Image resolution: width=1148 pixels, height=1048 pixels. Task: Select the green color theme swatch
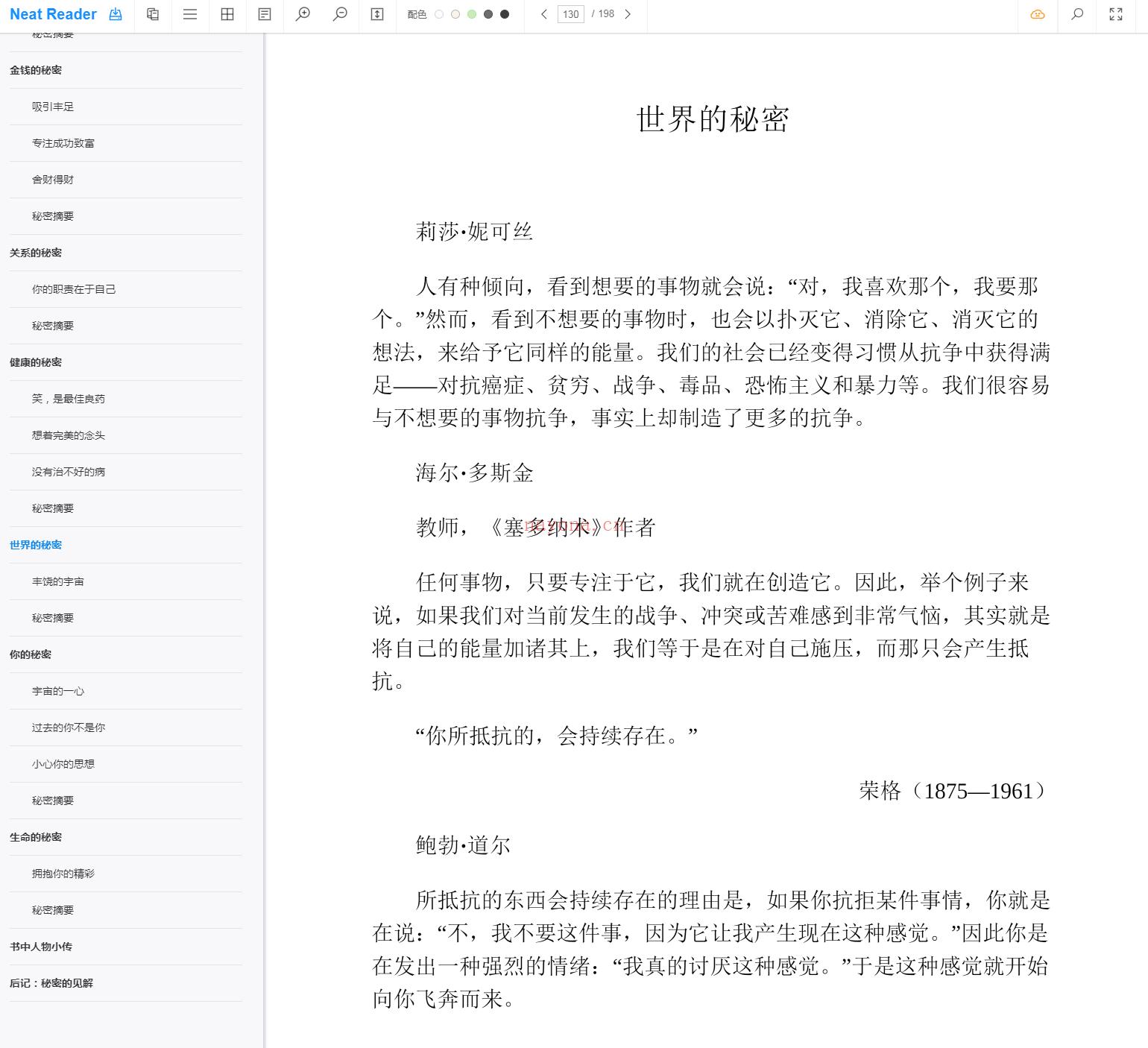pyautogui.click(x=472, y=14)
